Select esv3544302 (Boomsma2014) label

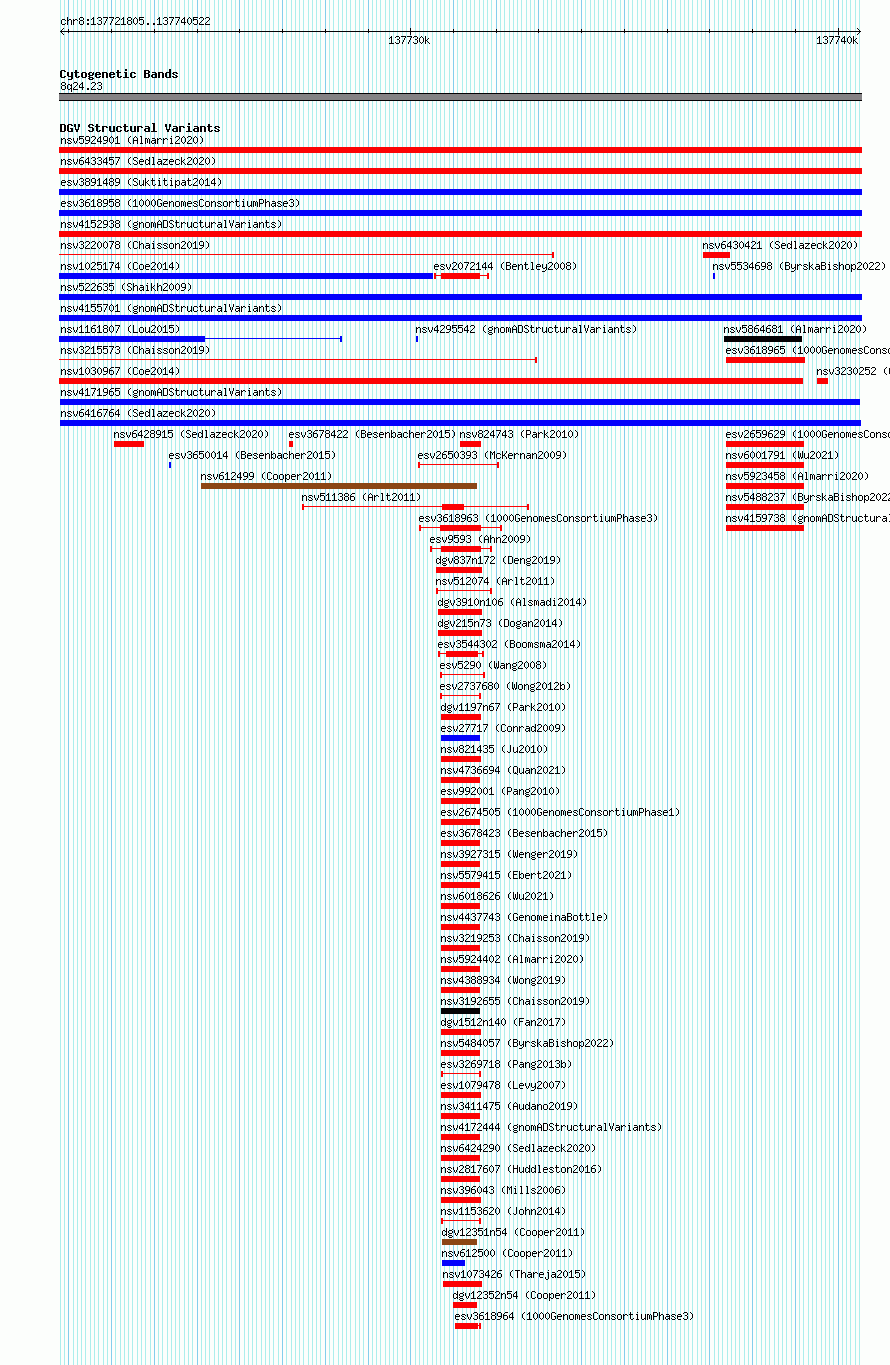pos(508,644)
